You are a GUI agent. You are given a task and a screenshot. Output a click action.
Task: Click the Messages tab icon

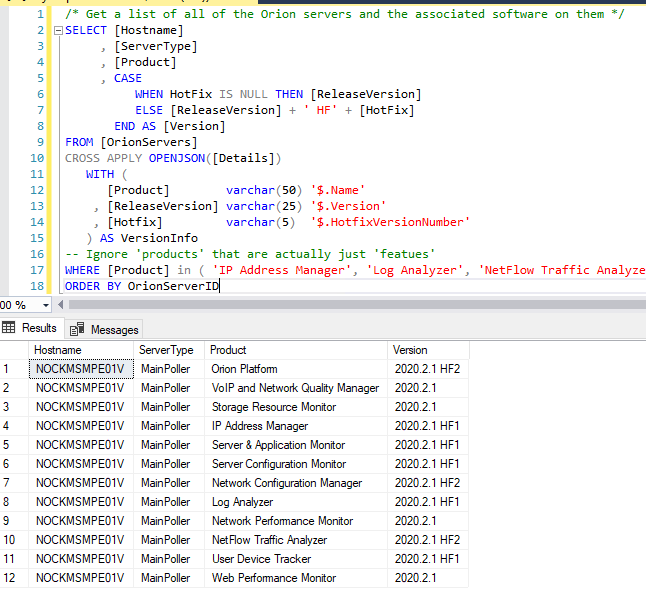coord(77,329)
